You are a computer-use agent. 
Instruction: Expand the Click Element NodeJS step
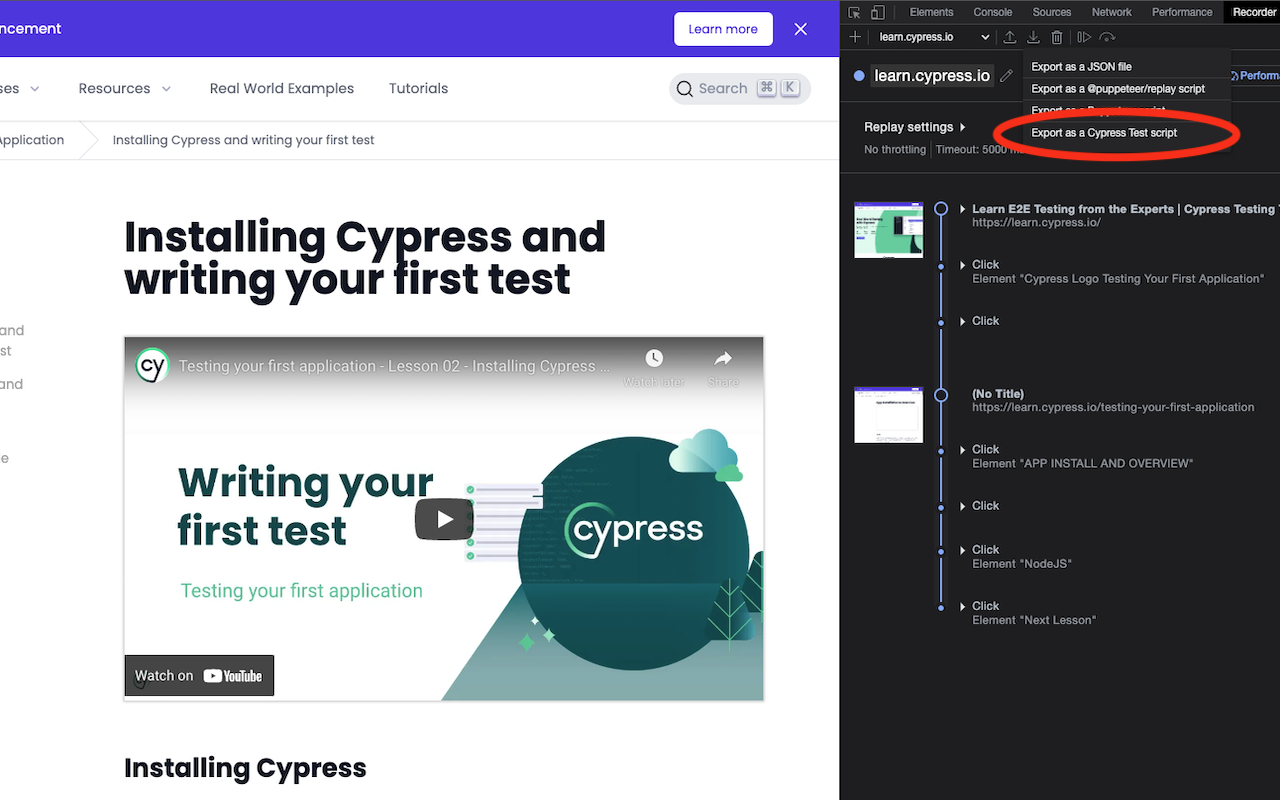[963, 549]
